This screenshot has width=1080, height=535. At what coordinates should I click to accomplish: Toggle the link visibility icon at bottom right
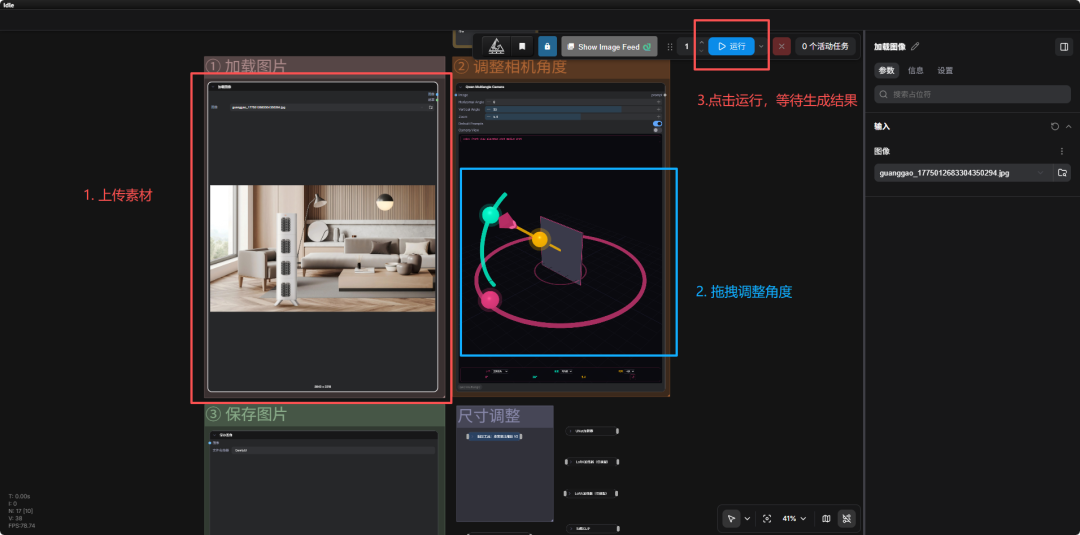pos(847,518)
